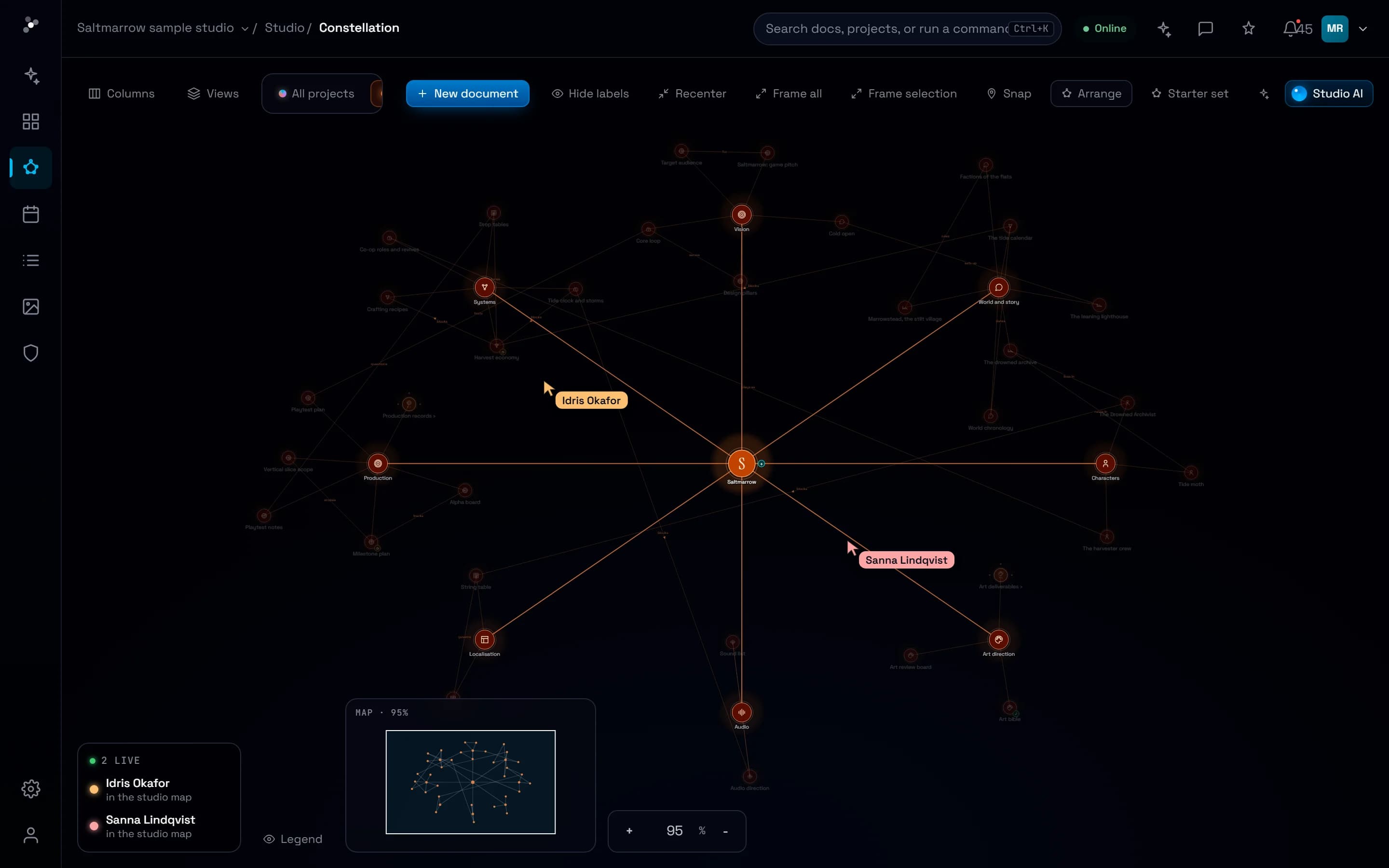Viewport: 1389px width, 868px height.
Task: Click the top bar sparkle assistant icon
Action: (x=1163, y=29)
